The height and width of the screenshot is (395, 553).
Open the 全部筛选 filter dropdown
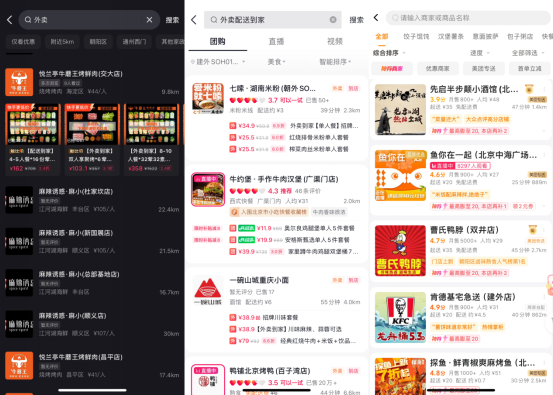coord(528,53)
